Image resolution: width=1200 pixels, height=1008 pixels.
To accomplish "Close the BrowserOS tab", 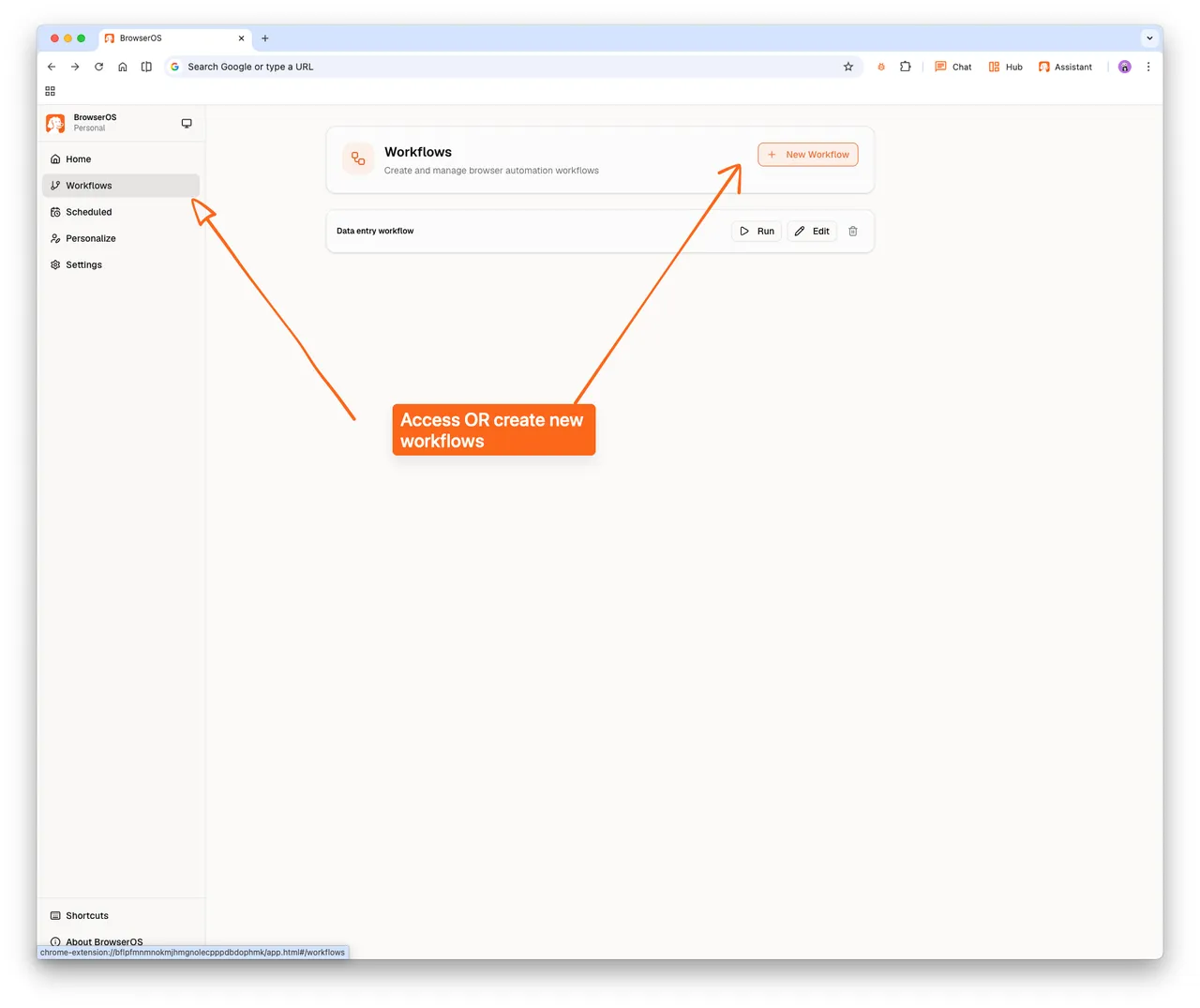I will click(x=241, y=38).
